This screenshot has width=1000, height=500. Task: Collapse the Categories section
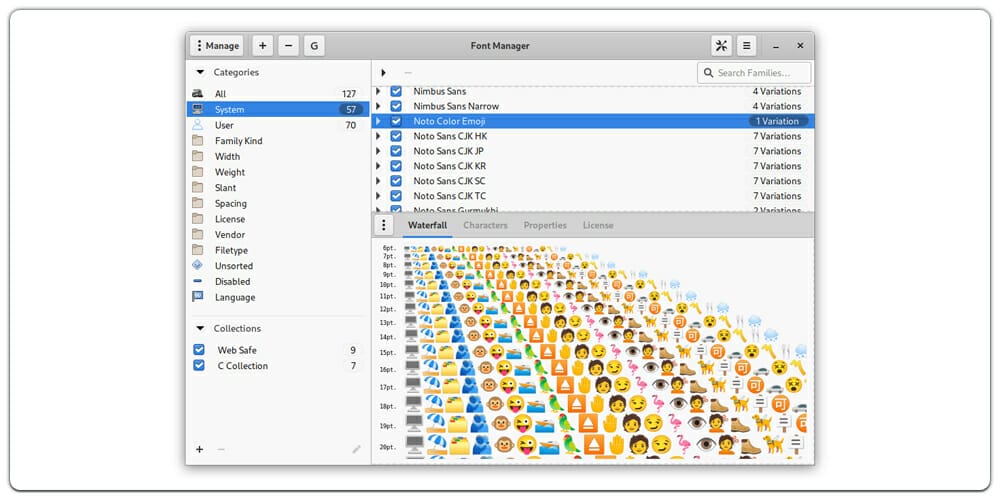point(200,73)
